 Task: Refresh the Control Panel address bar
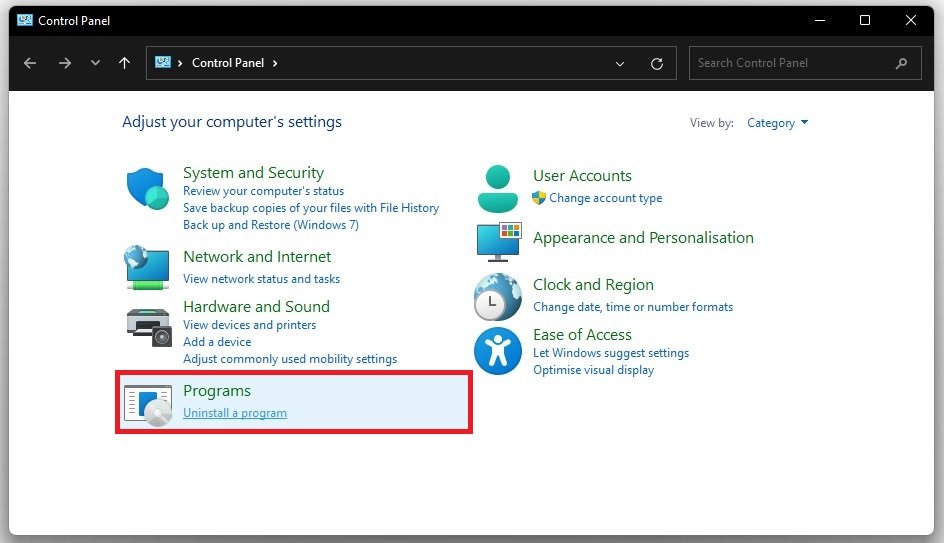(657, 63)
